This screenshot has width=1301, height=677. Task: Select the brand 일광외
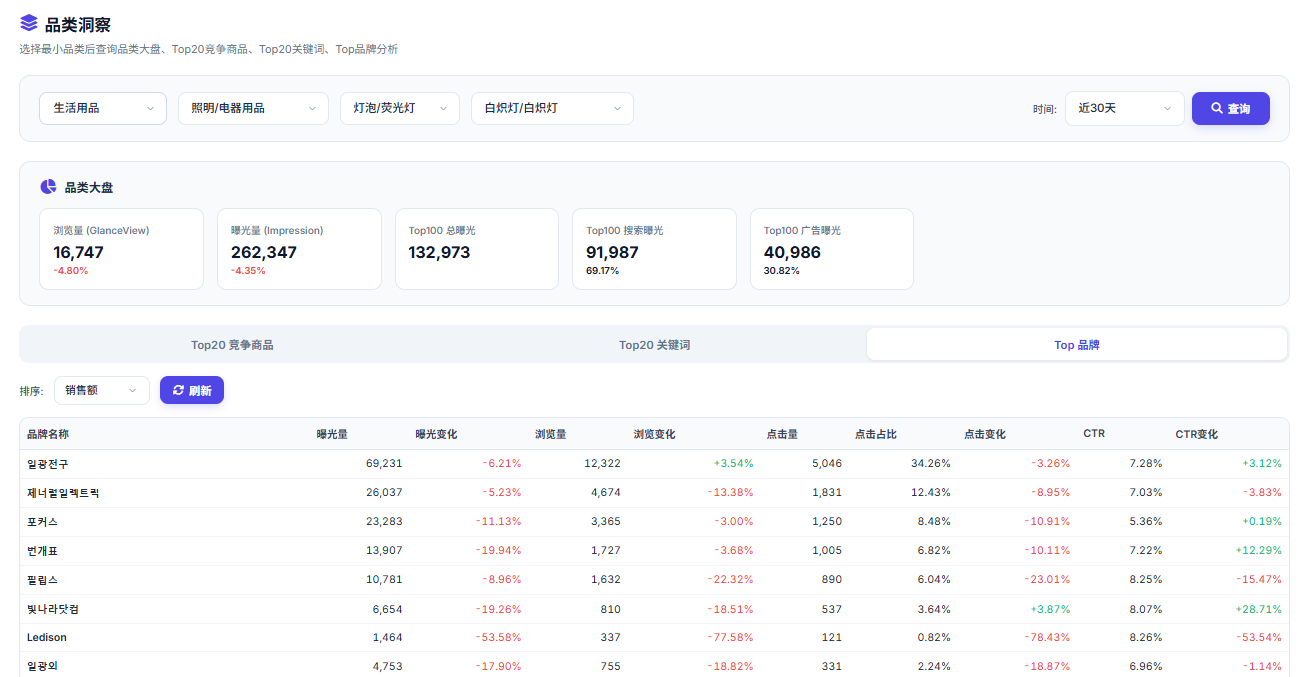point(42,666)
